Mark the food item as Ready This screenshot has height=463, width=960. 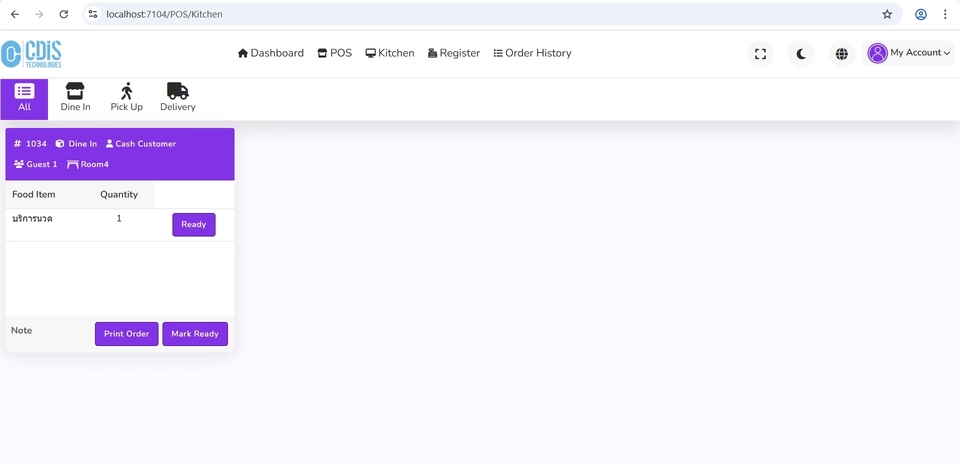click(194, 225)
